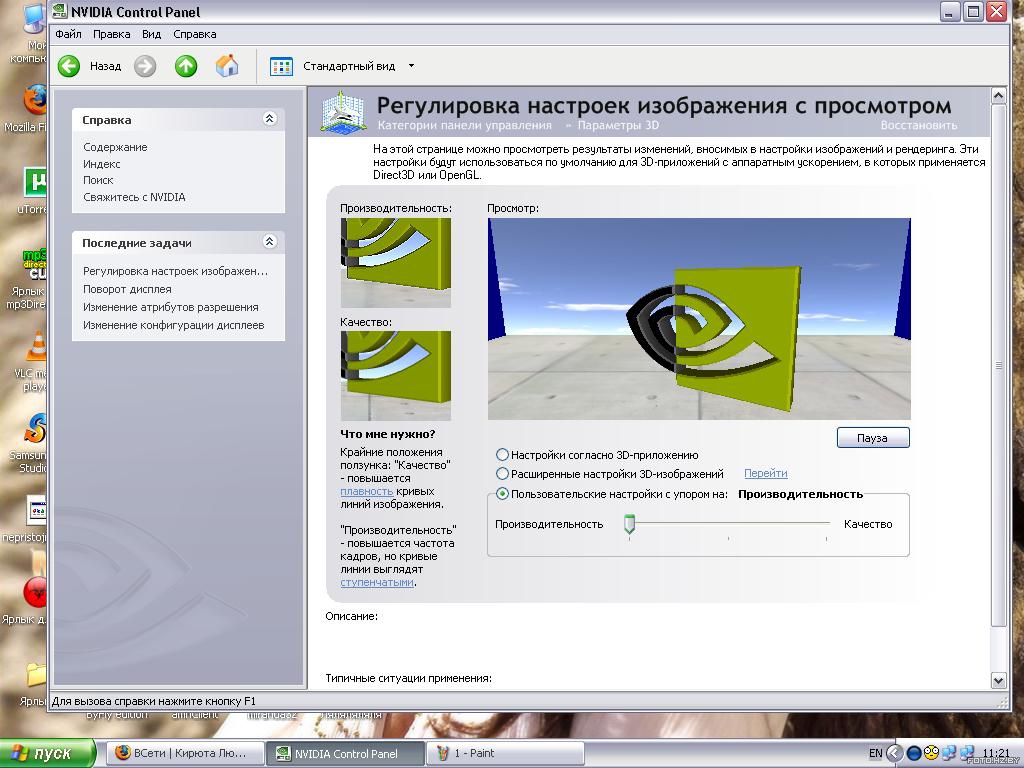This screenshot has height=768, width=1024.
Task: Click Mozilla Firefox desktop icon
Action: pos(33,99)
